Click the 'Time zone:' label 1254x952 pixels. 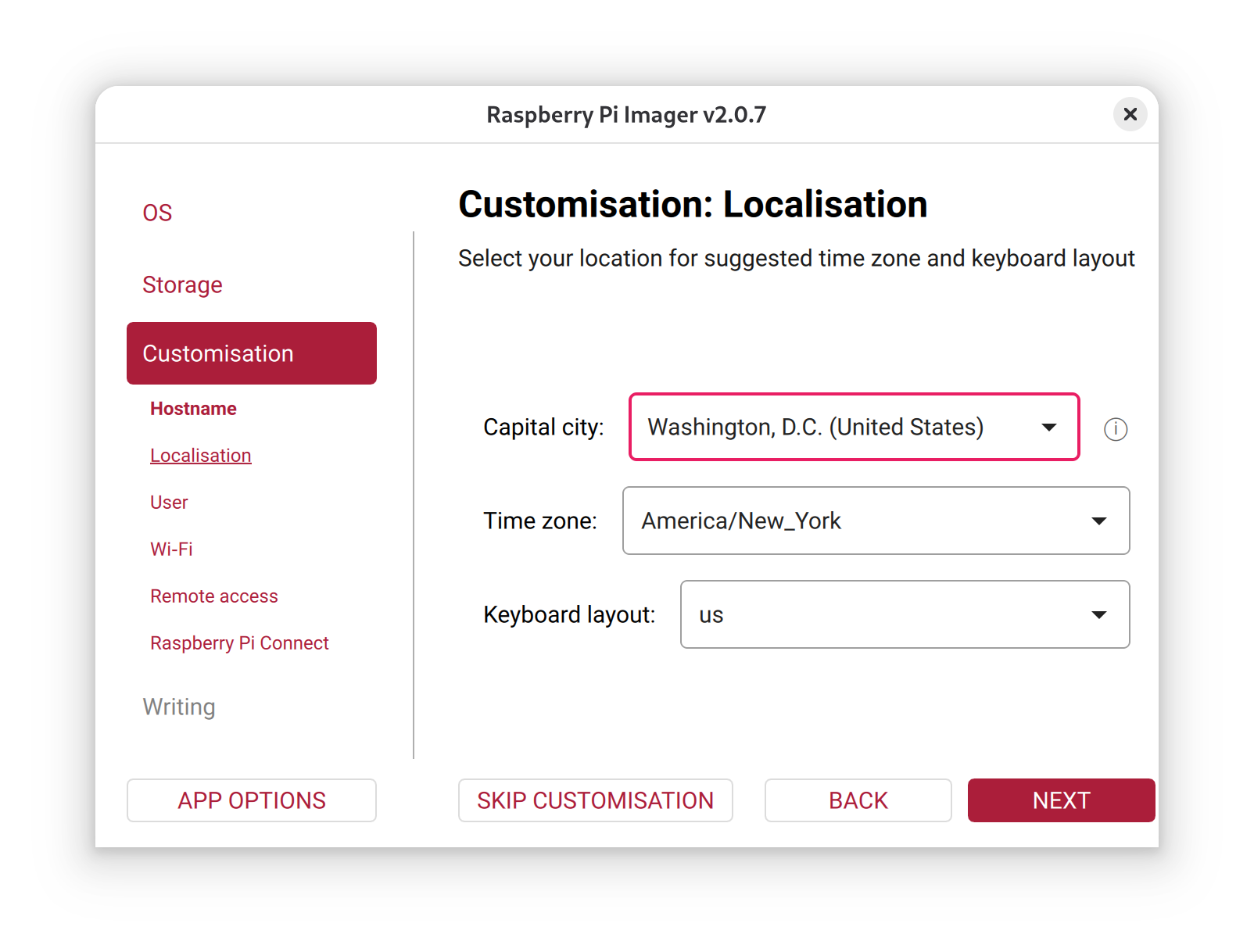pyautogui.click(x=540, y=521)
